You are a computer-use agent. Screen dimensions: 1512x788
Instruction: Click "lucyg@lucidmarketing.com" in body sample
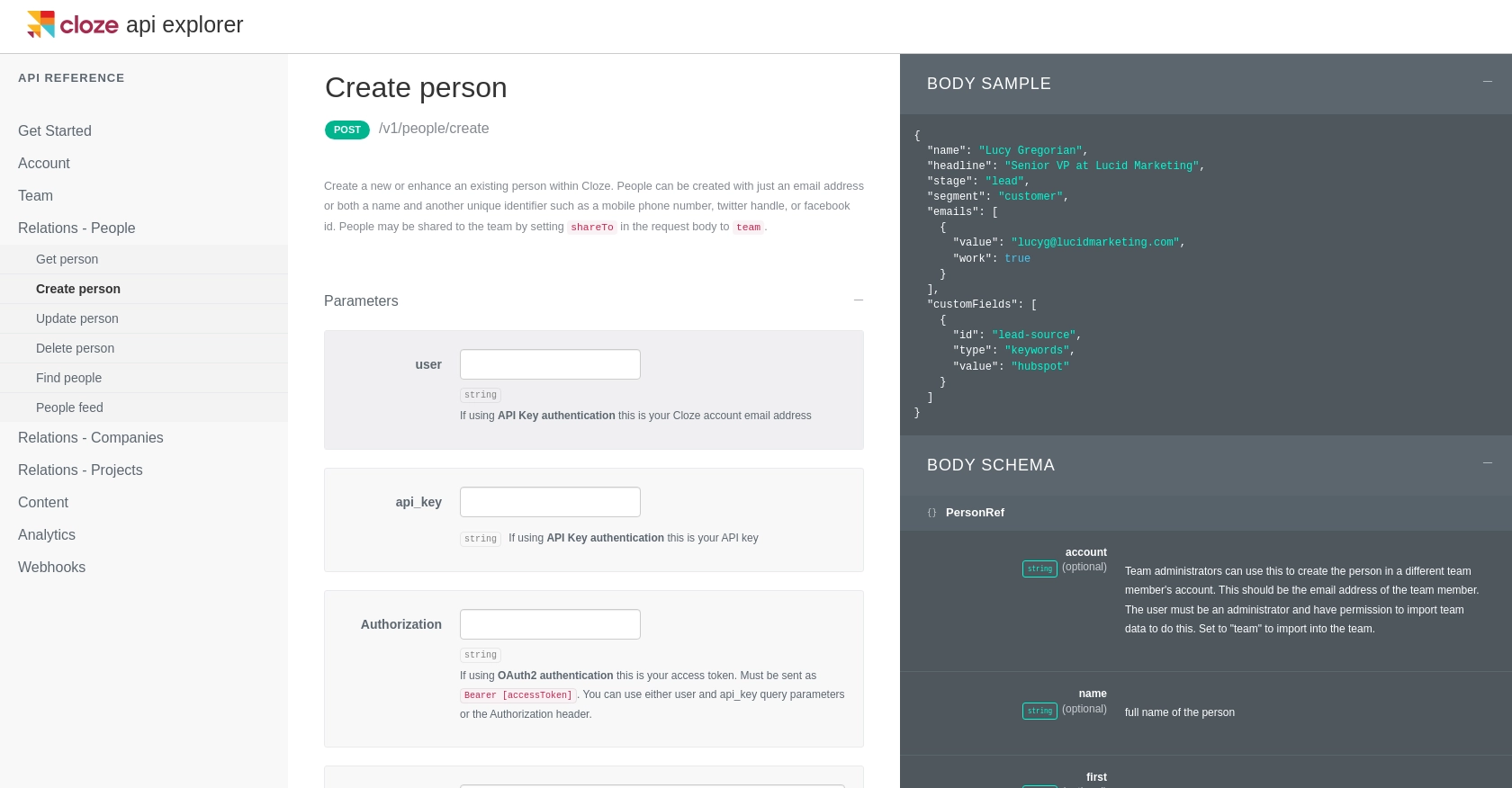click(1095, 243)
